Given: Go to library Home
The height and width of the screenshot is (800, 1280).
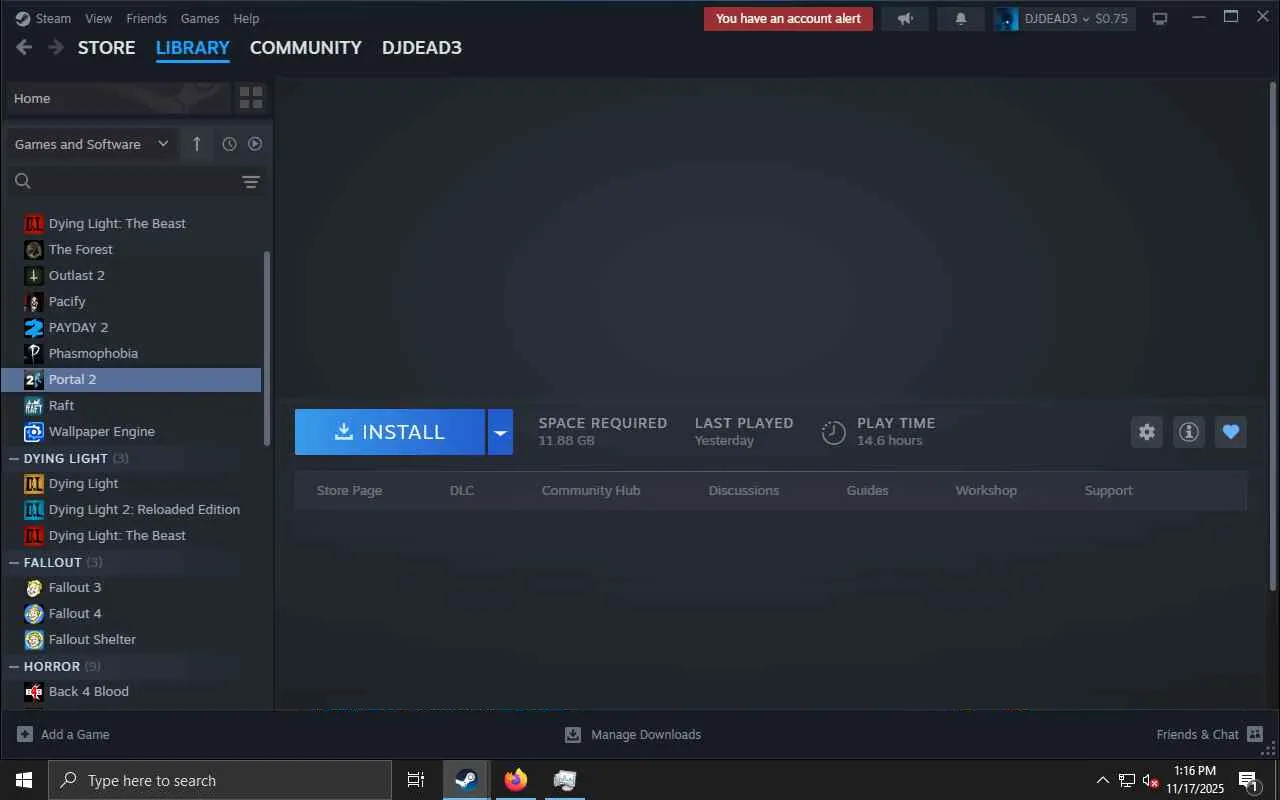Looking at the screenshot, I should [x=118, y=98].
